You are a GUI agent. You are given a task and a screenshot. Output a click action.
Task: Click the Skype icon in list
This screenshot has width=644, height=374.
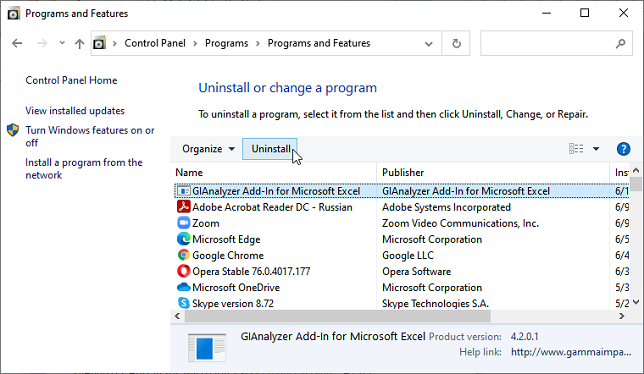(x=184, y=303)
